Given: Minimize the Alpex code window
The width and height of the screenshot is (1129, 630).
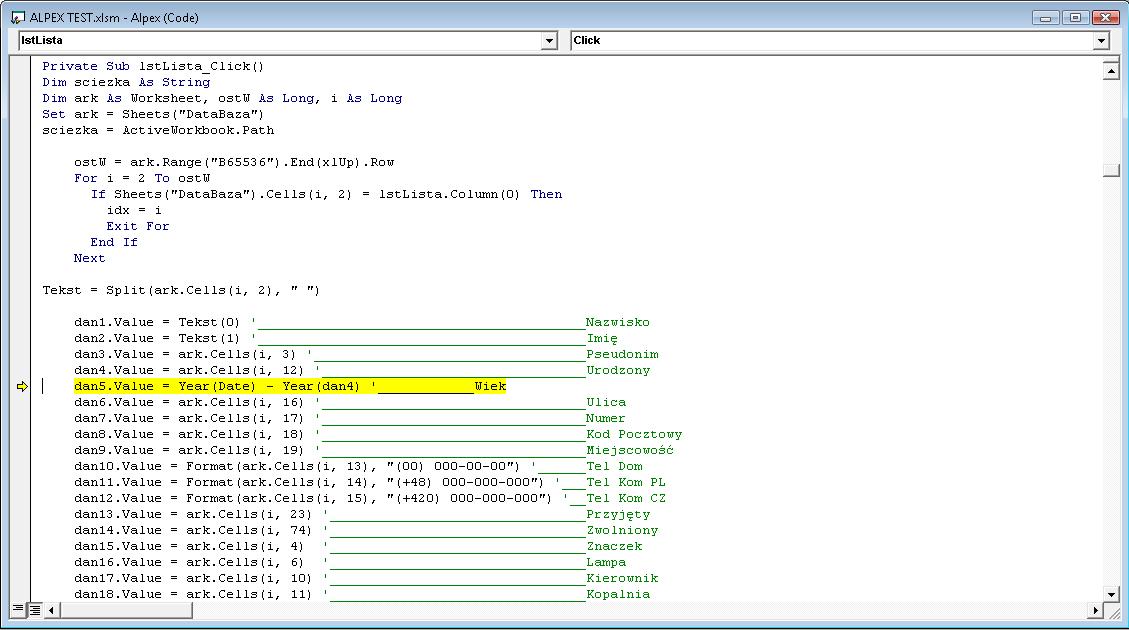Looking at the screenshot, I should tap(1045, 17).
